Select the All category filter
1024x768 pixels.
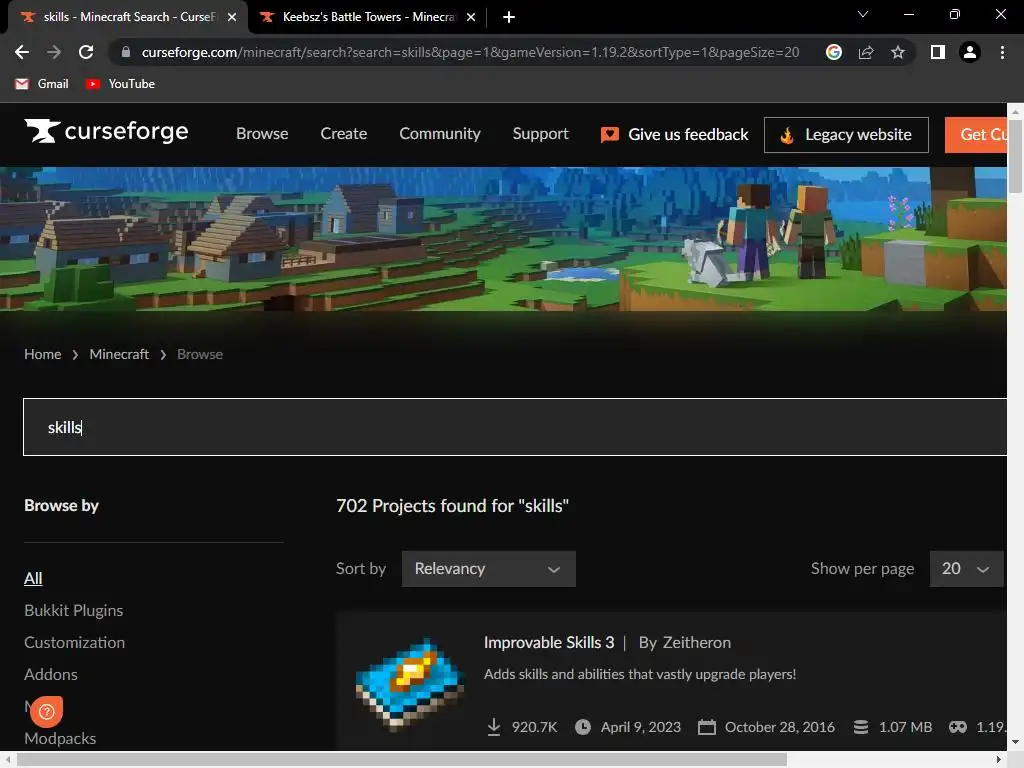[33, 578]
